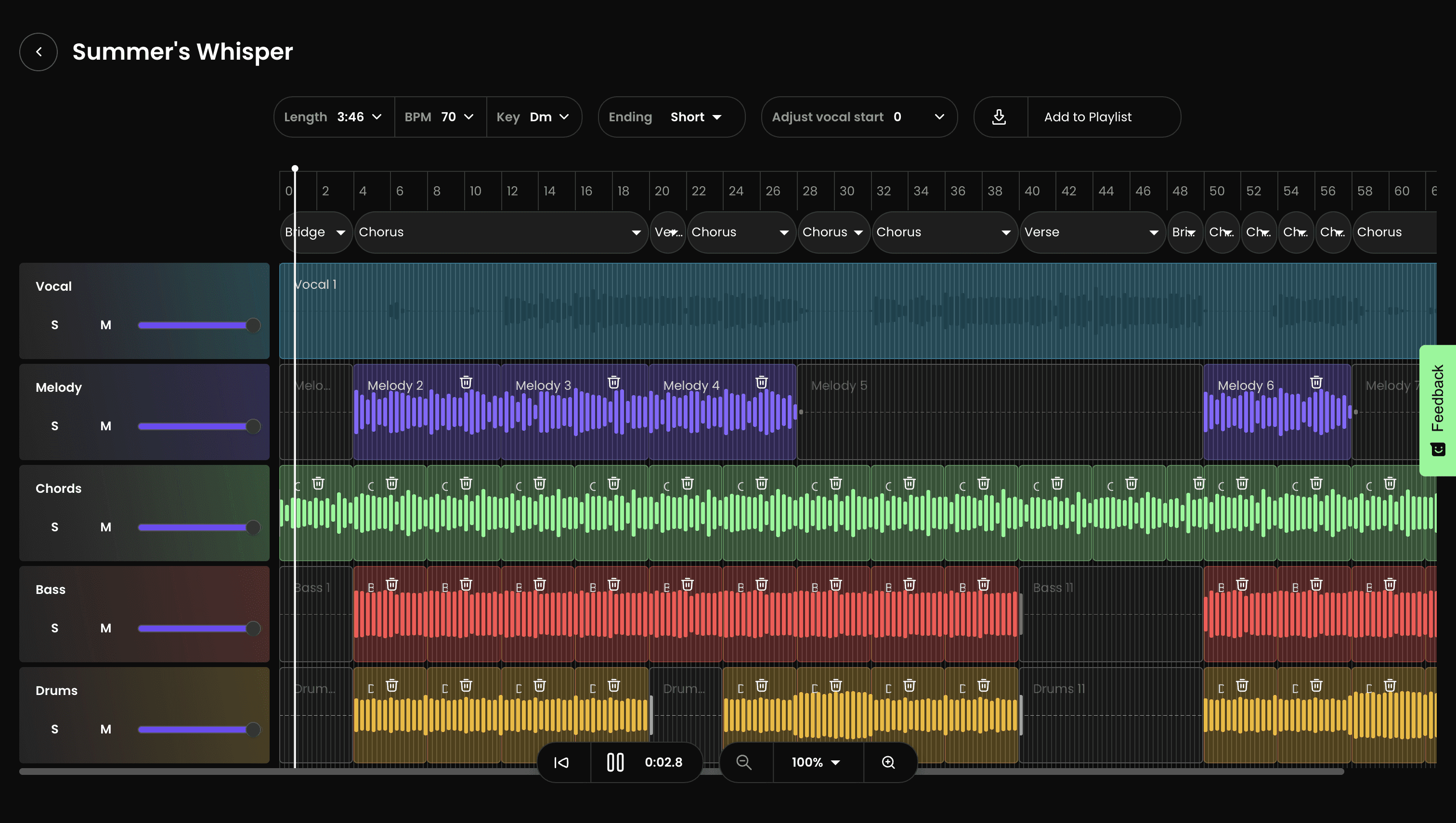Open the BPM dropdown
Image resolution: width=1456 pixels, height=823 pixels.
tap(439, 117)
